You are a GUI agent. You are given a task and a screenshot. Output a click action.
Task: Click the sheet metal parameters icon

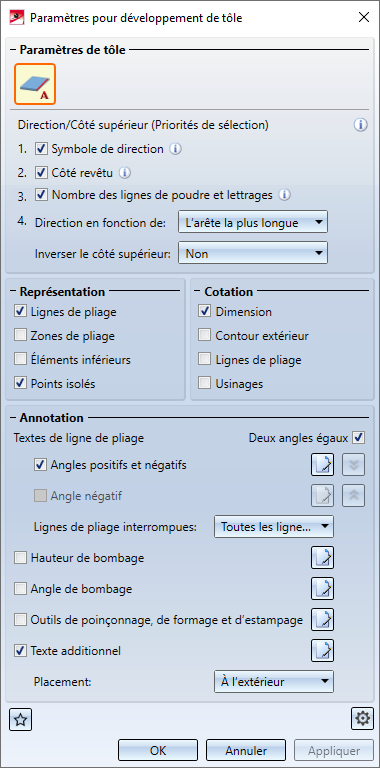coord(35,84)
